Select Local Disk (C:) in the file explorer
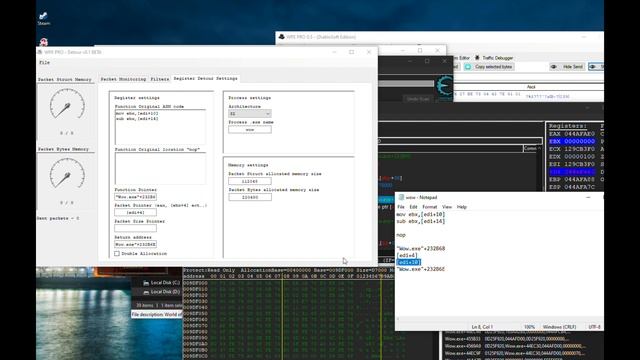Image resolution: width=640 pixels, height=360 pixels. 161,282
